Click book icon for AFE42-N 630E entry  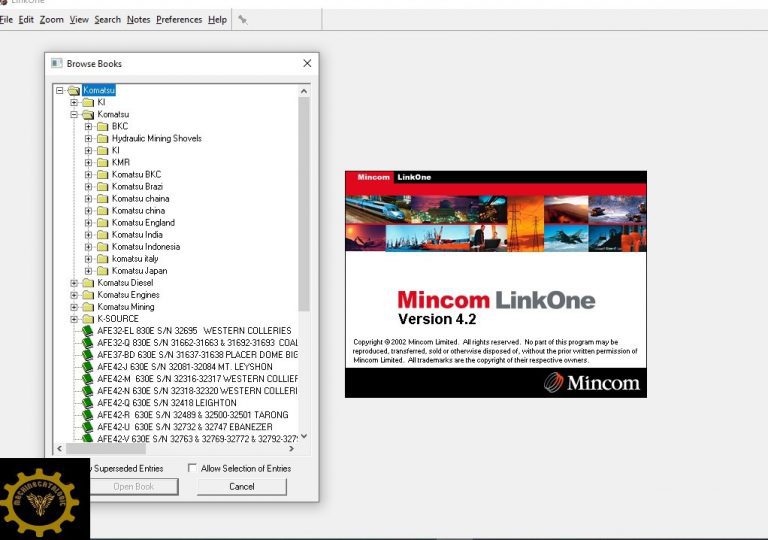click(x=88, y=391)
